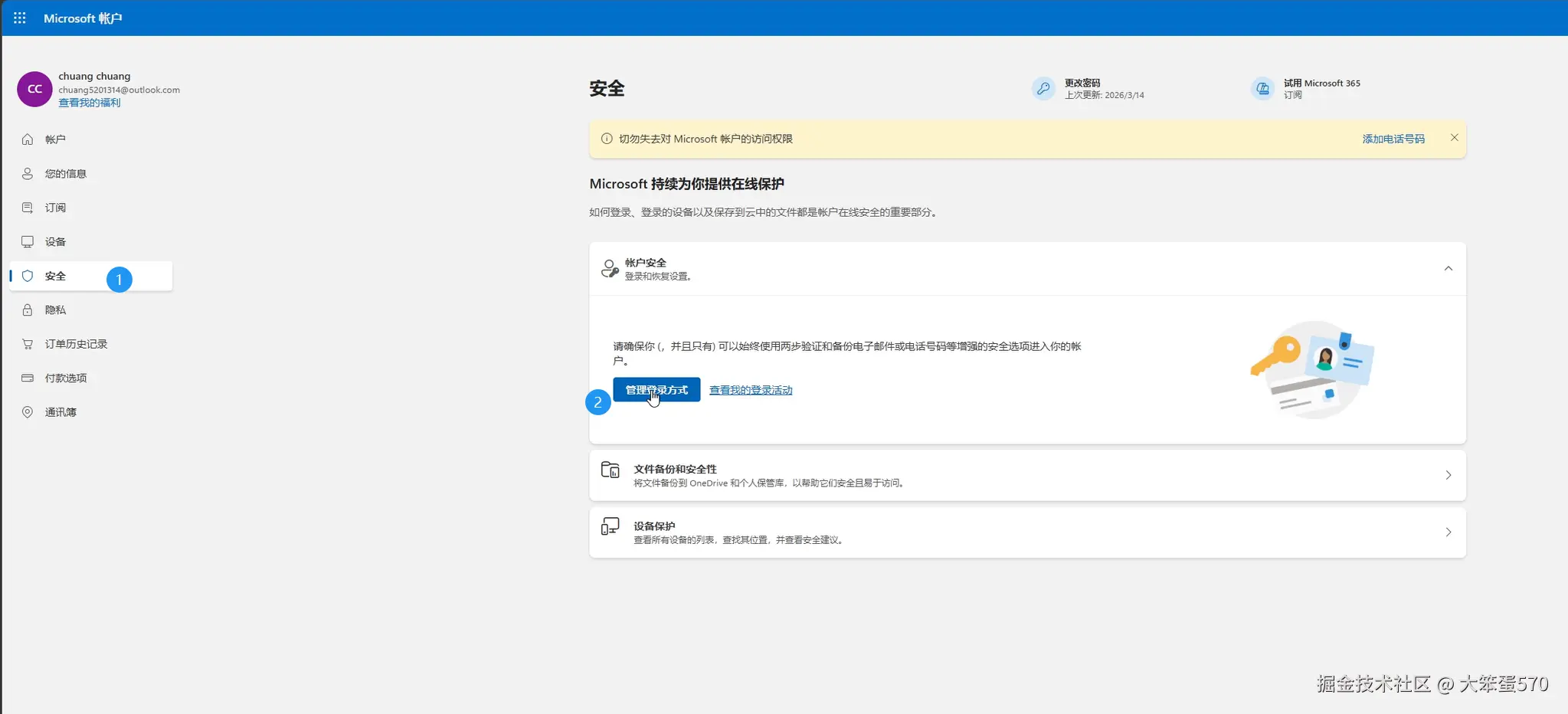The image size is (1568, 714).
Task: Click the 更改密码 label
Action: click(1082, 83)
